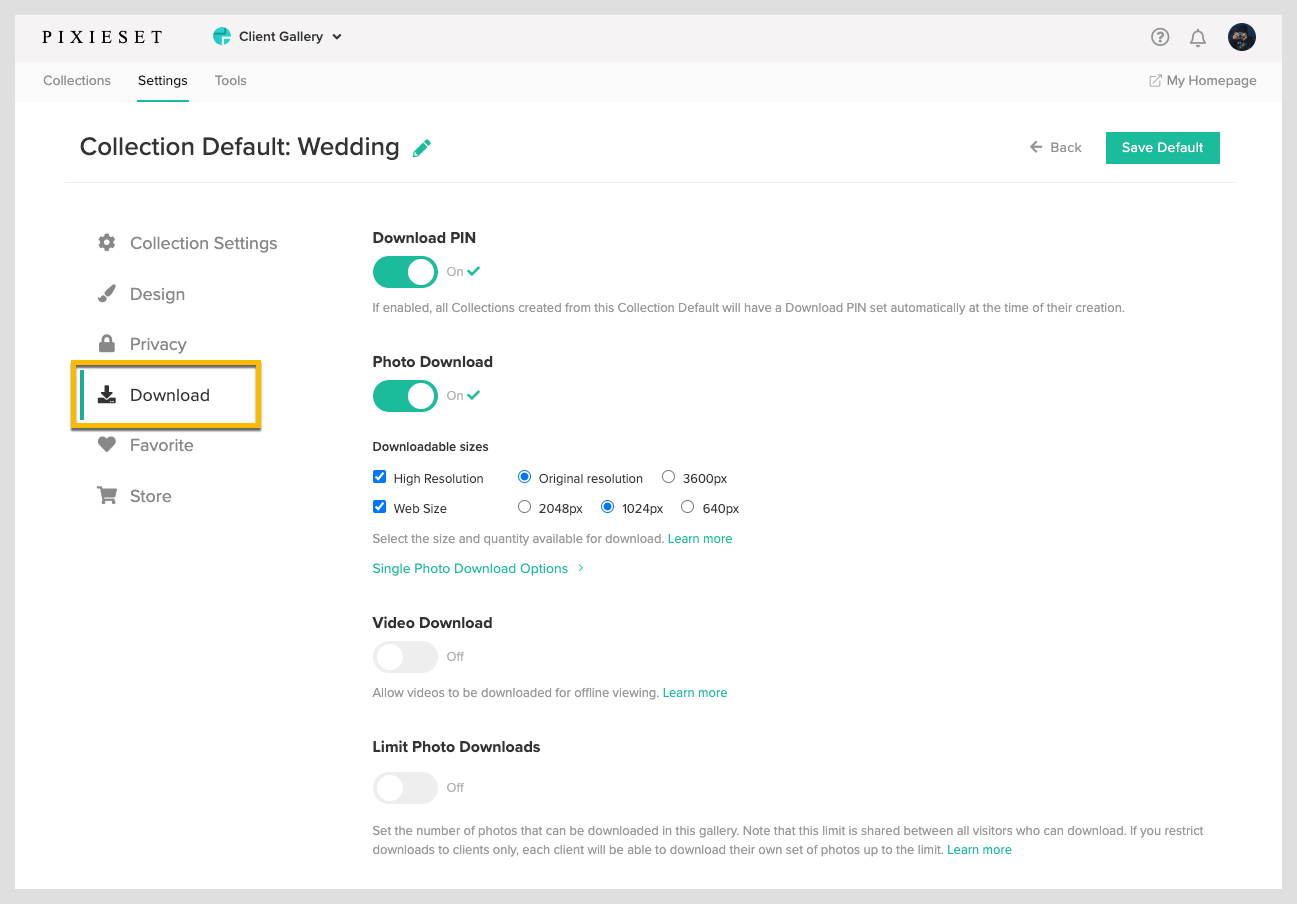Click the Back text link
The image size is (1297, 904).
click(x=1066, y=147)
